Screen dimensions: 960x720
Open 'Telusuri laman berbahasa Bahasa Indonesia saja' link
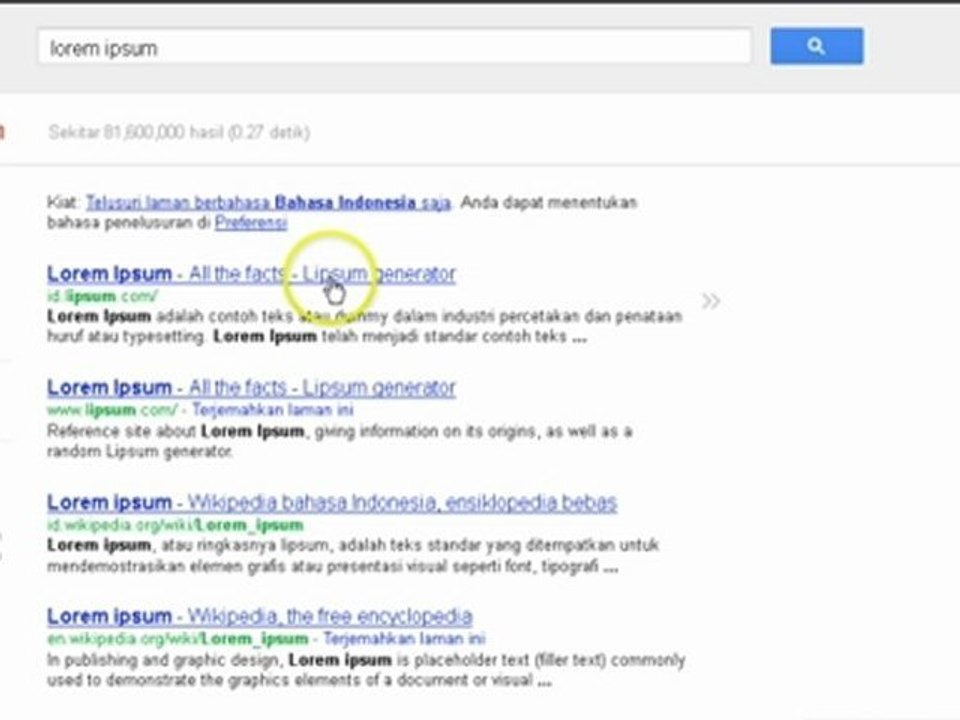(268, 202)
